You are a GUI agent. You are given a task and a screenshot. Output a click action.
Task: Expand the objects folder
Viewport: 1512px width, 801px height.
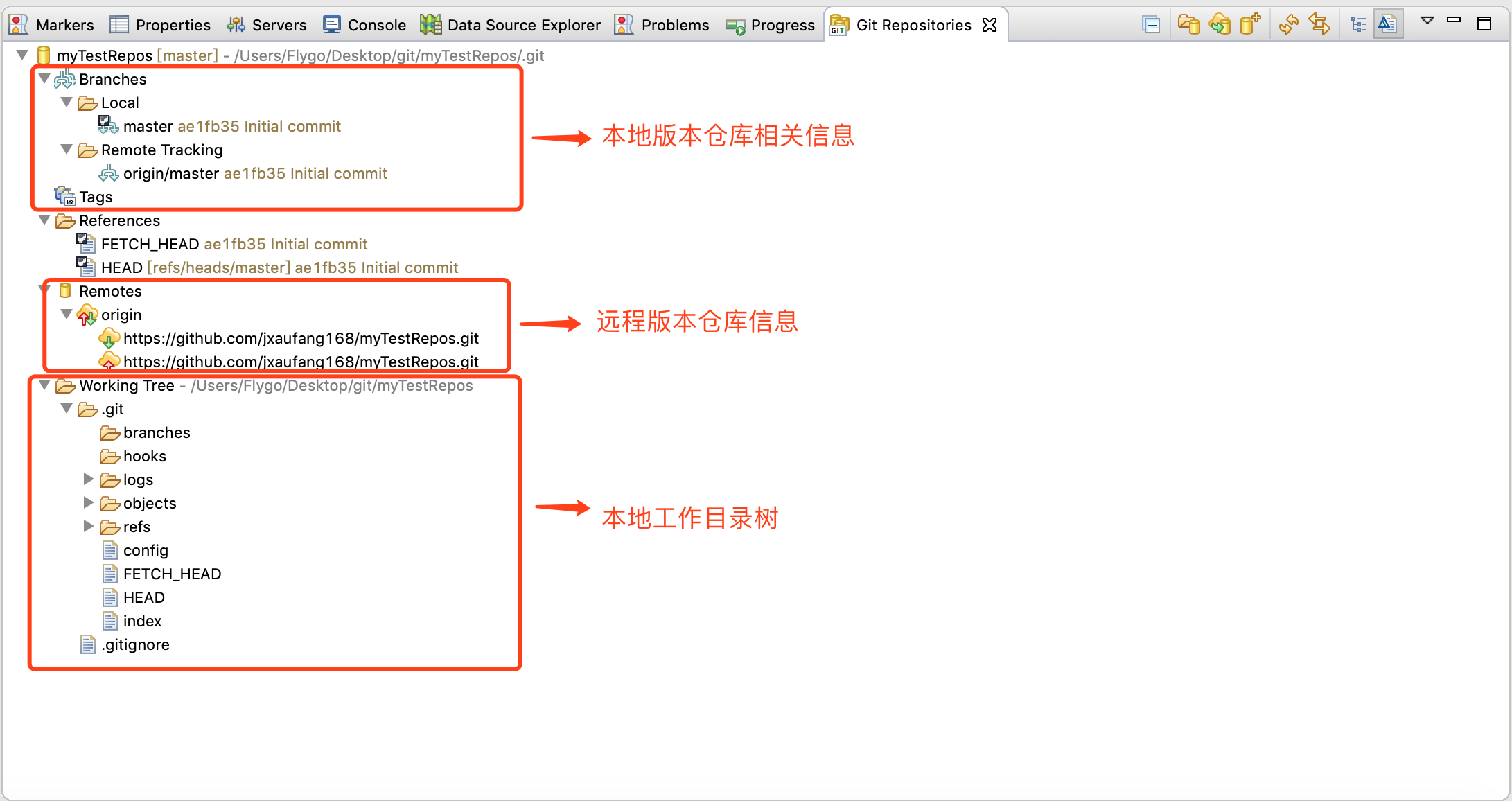click(x=88, y=503)
